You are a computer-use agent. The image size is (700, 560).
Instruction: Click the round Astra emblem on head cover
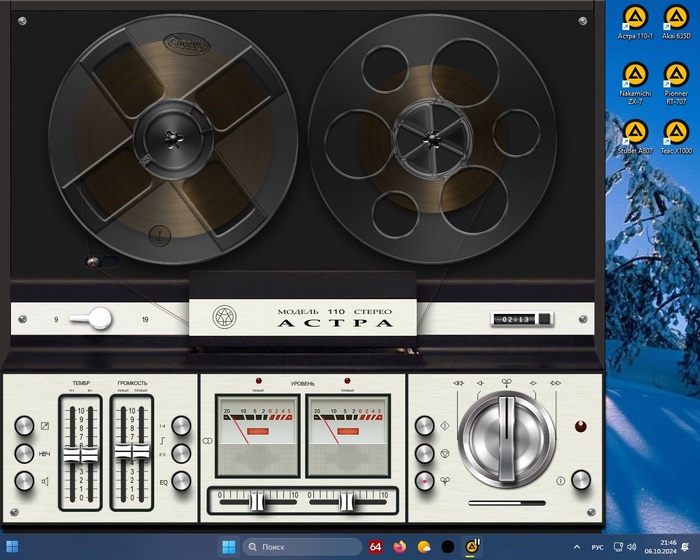coord(224,317)
